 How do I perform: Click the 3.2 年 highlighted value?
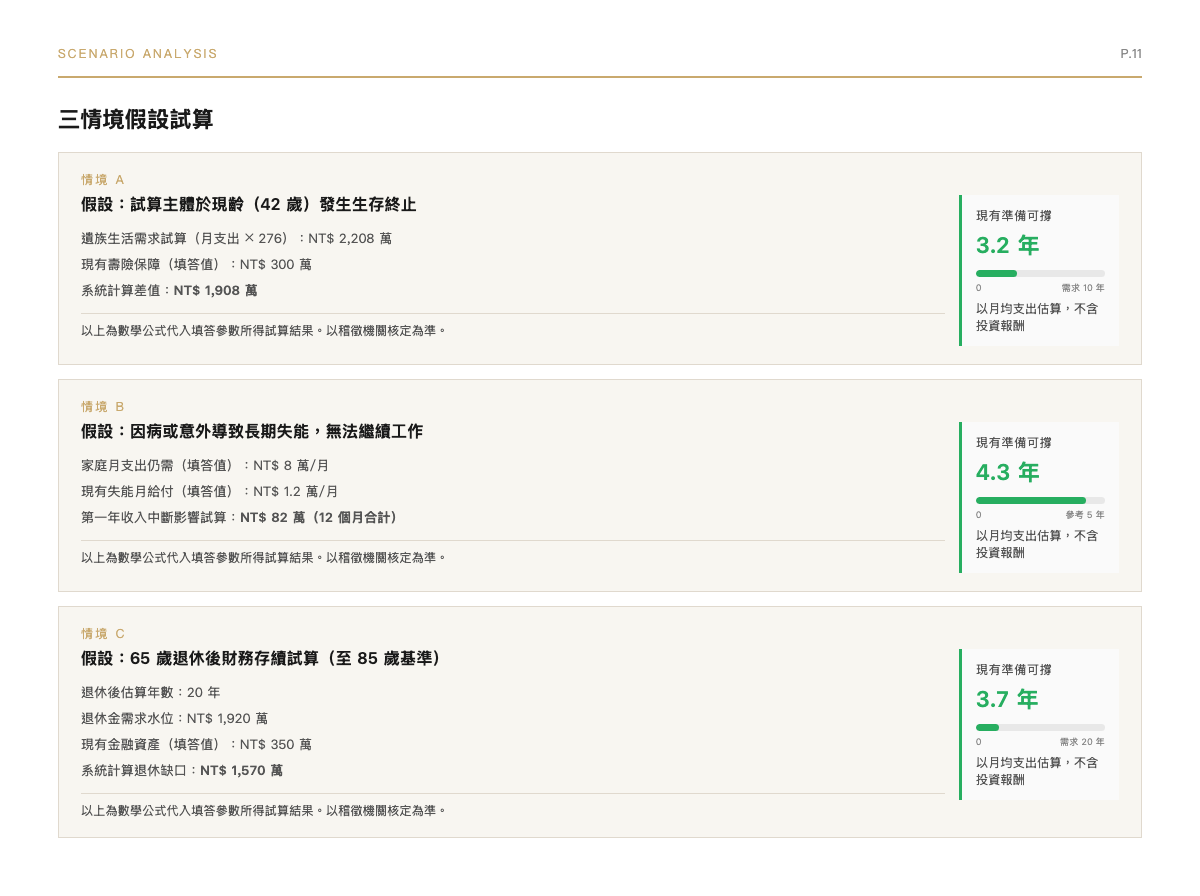click(x=1007, y=246)
